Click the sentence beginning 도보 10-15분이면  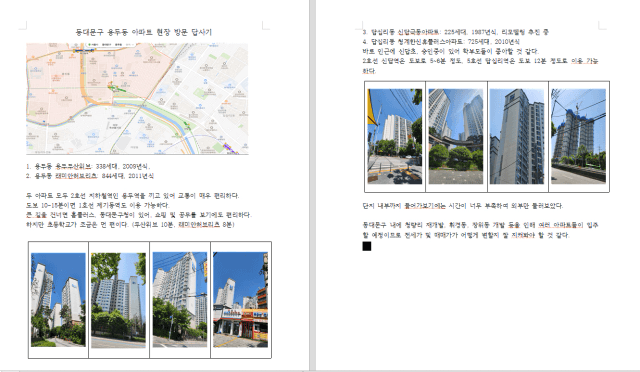click(x=98, y=205)
